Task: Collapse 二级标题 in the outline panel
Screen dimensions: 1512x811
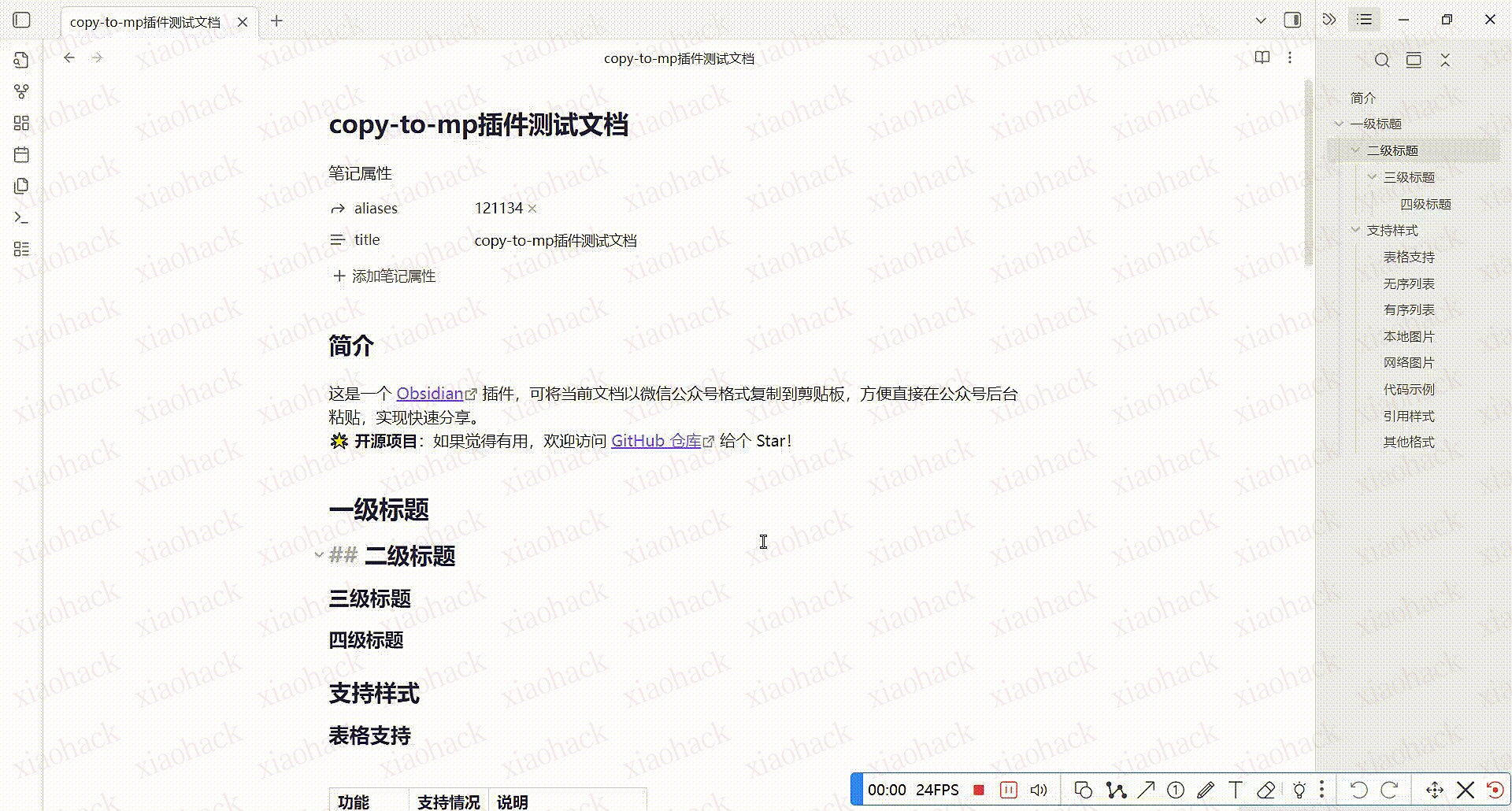Action: point(1355,150)
